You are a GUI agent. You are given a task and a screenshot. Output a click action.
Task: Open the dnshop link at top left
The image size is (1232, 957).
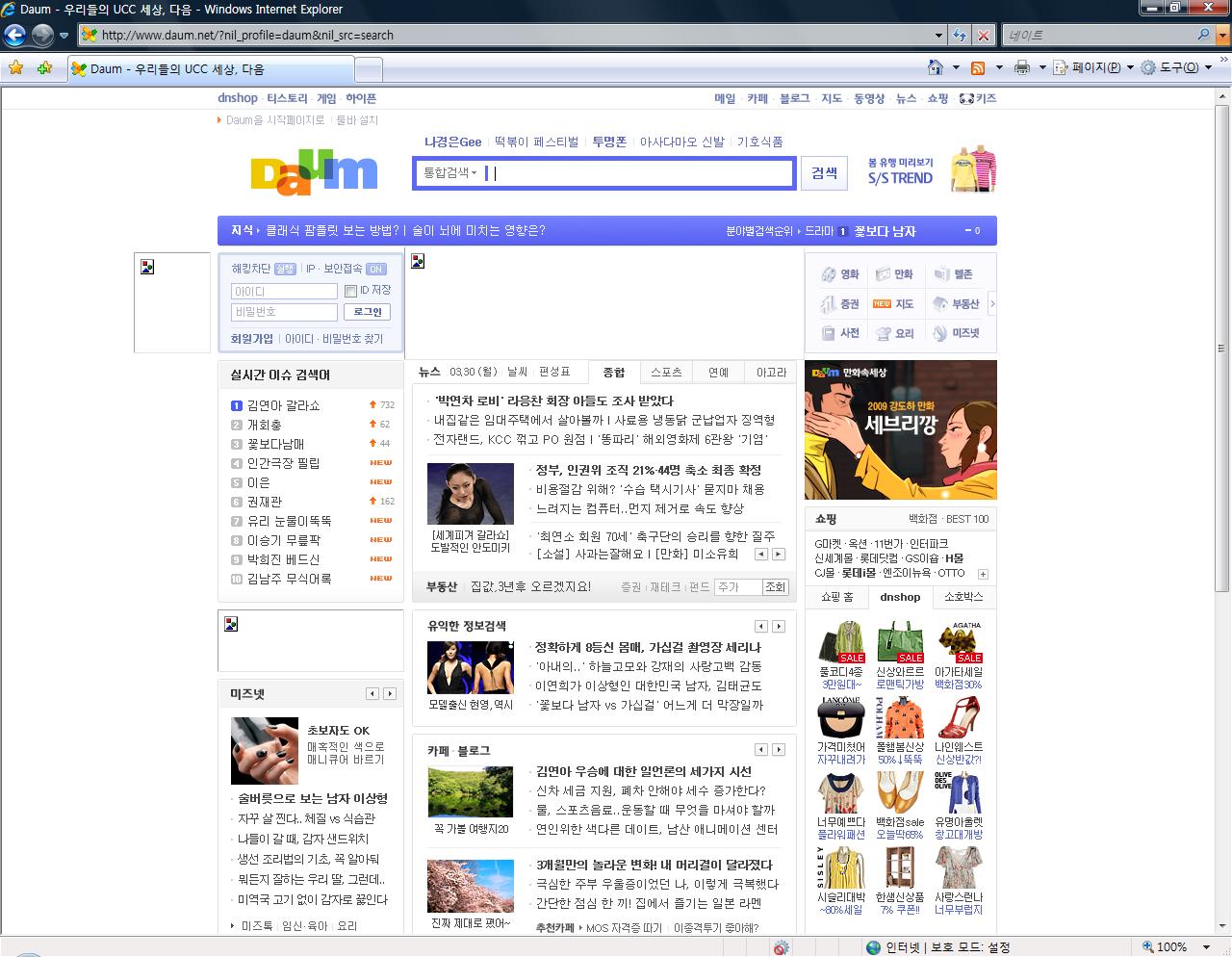click(238, 98)
